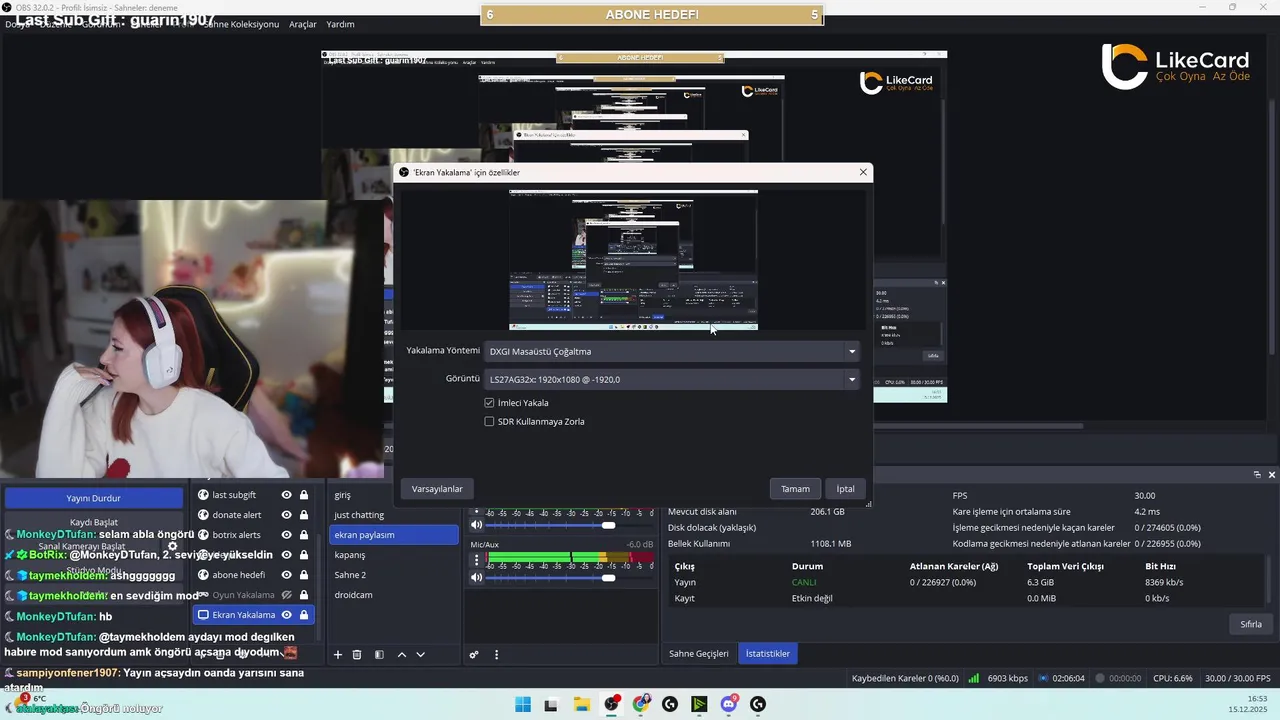Open the Yardım menu
The image size is (1280, 720).
pyautogui.click(x=340, y=24)
